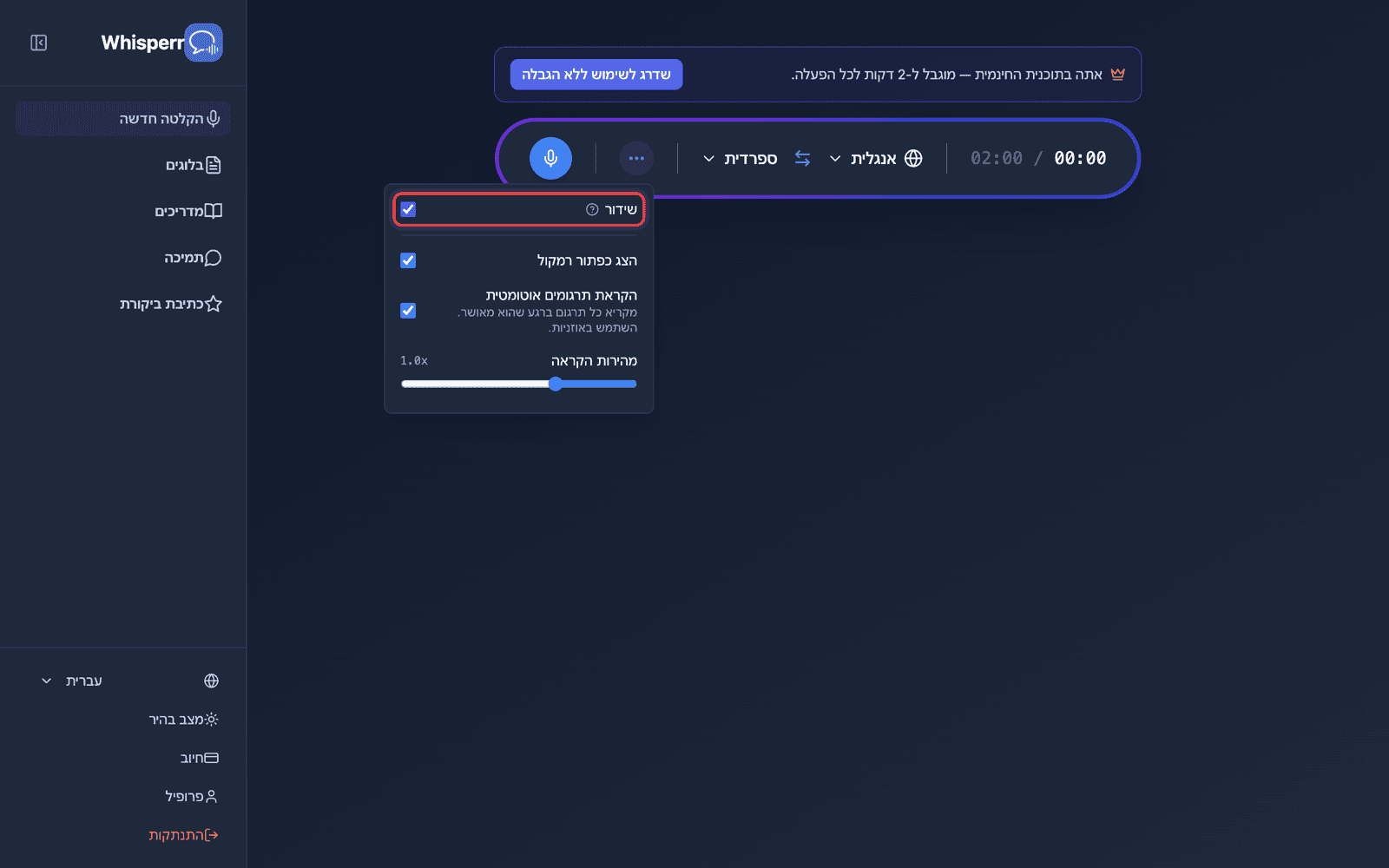Click the 02:00 time limit text
1389x868 pixels.
point(997,158)
